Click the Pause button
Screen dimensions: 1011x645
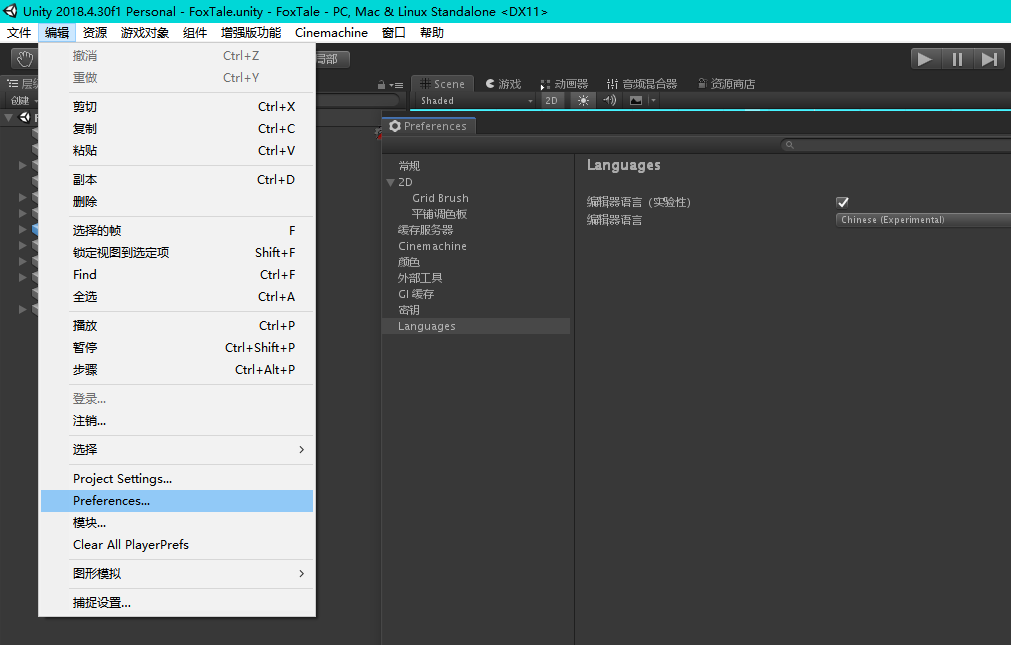point(957,59)
